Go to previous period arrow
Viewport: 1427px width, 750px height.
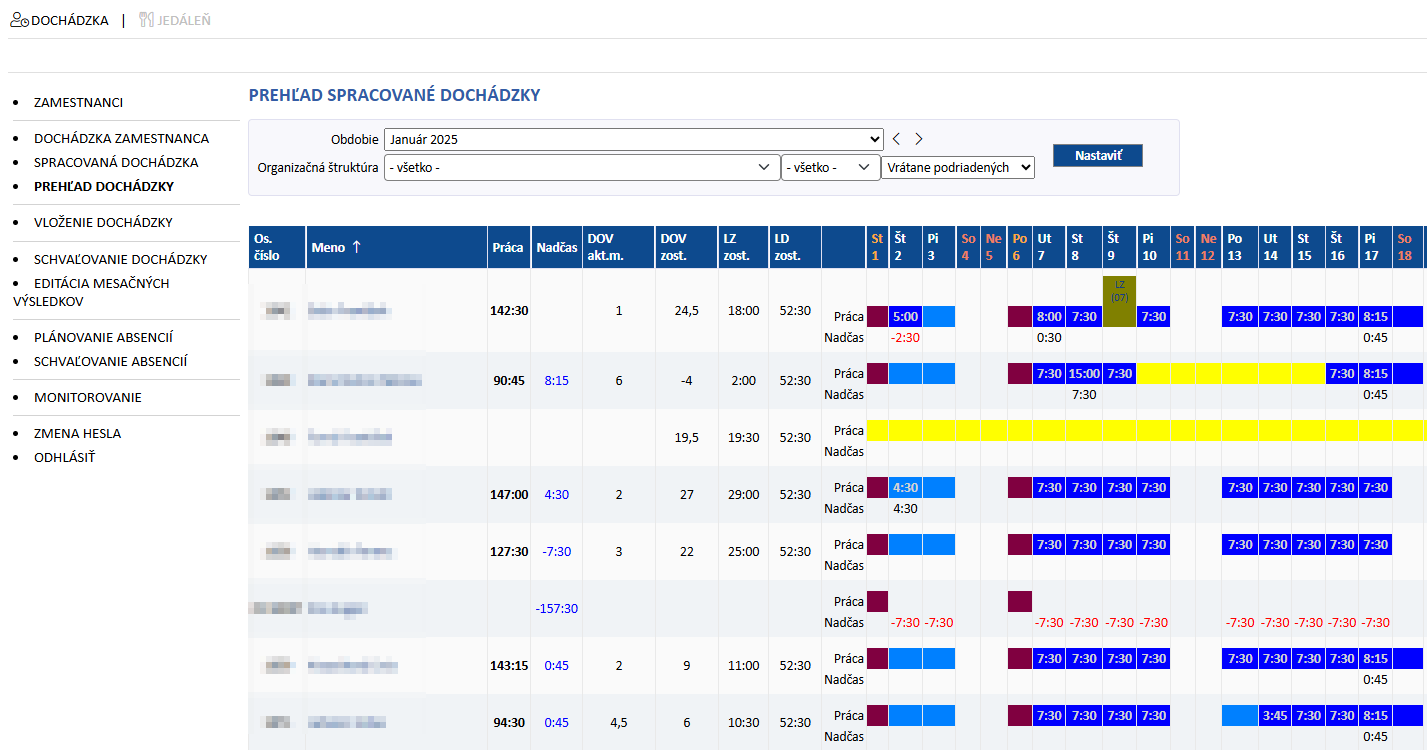pyautogui.click(x=897, y=139)
